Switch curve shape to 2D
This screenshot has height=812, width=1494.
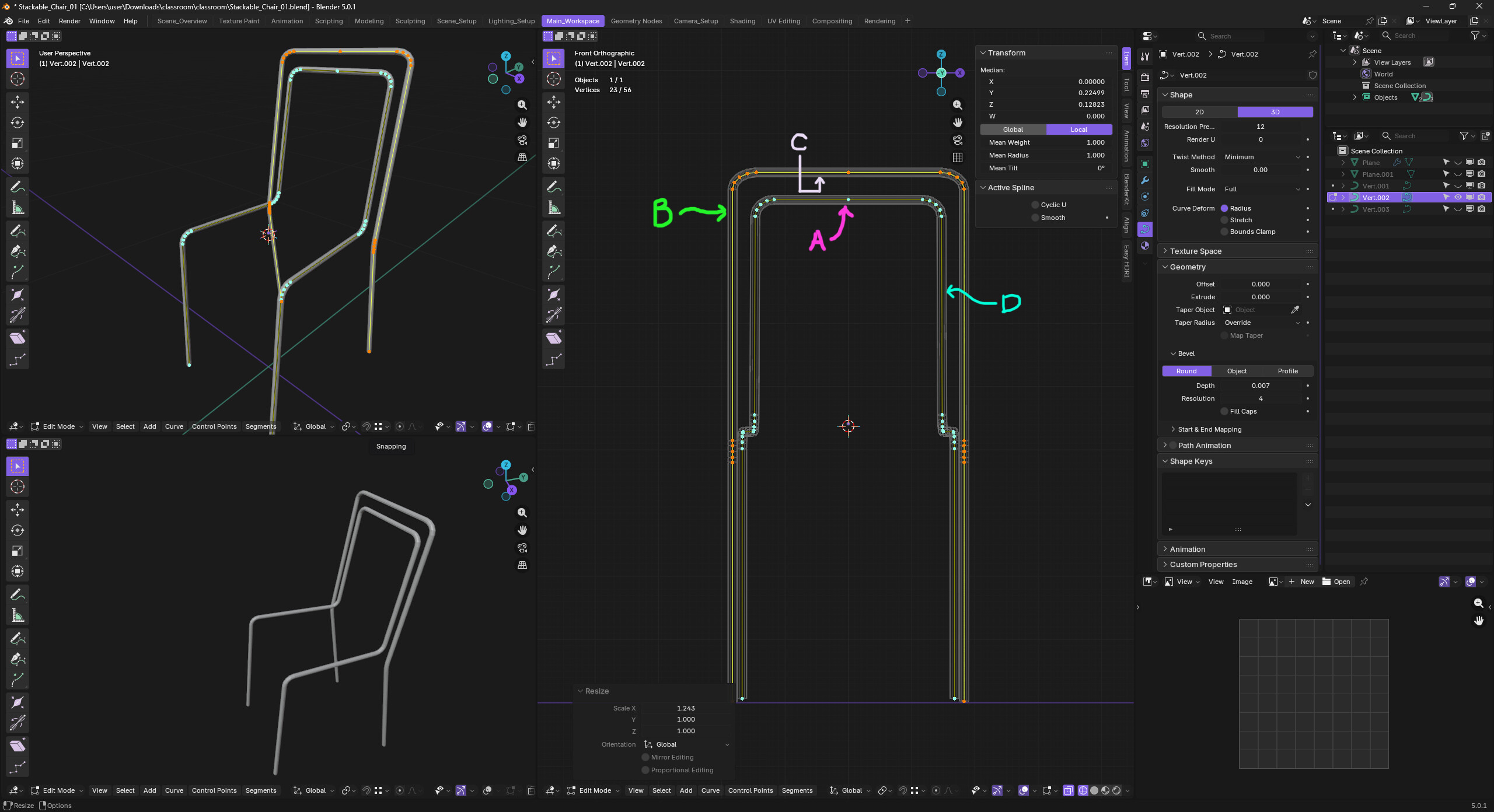(1199, 112)
